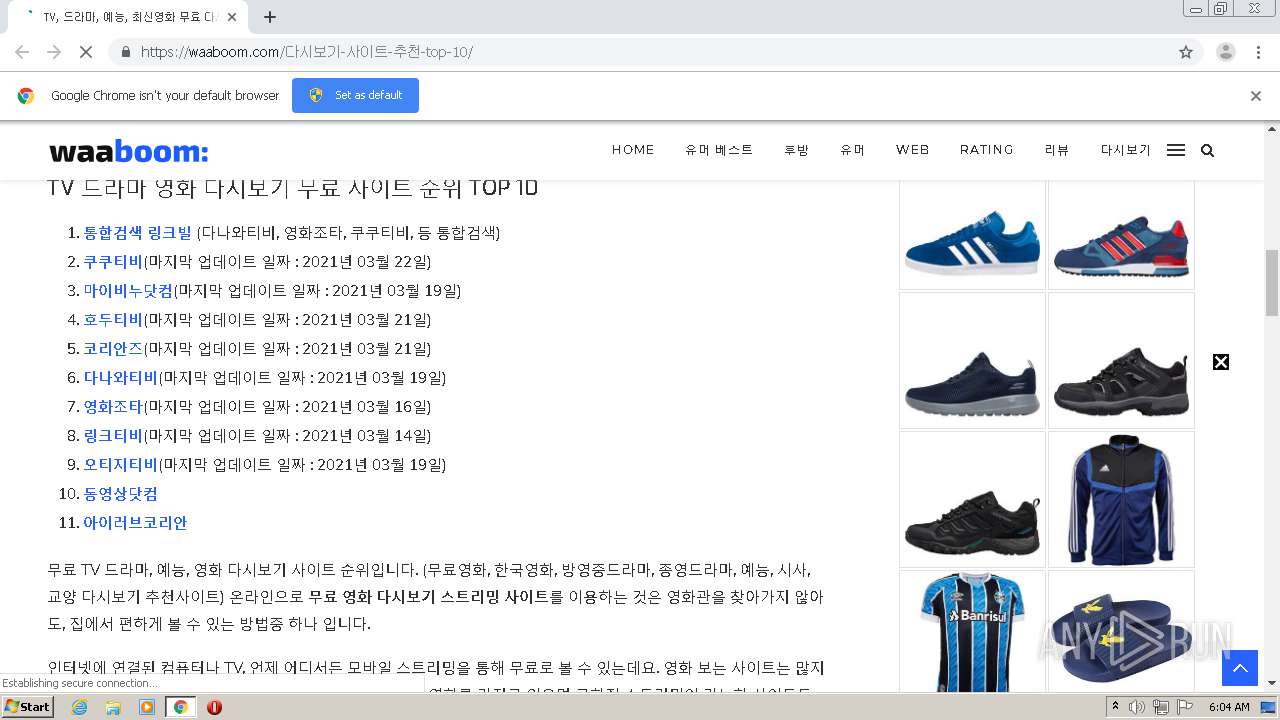Screen dimensions: 1280x720
Task: Open network status tray icon
Action: point(1161,707)
